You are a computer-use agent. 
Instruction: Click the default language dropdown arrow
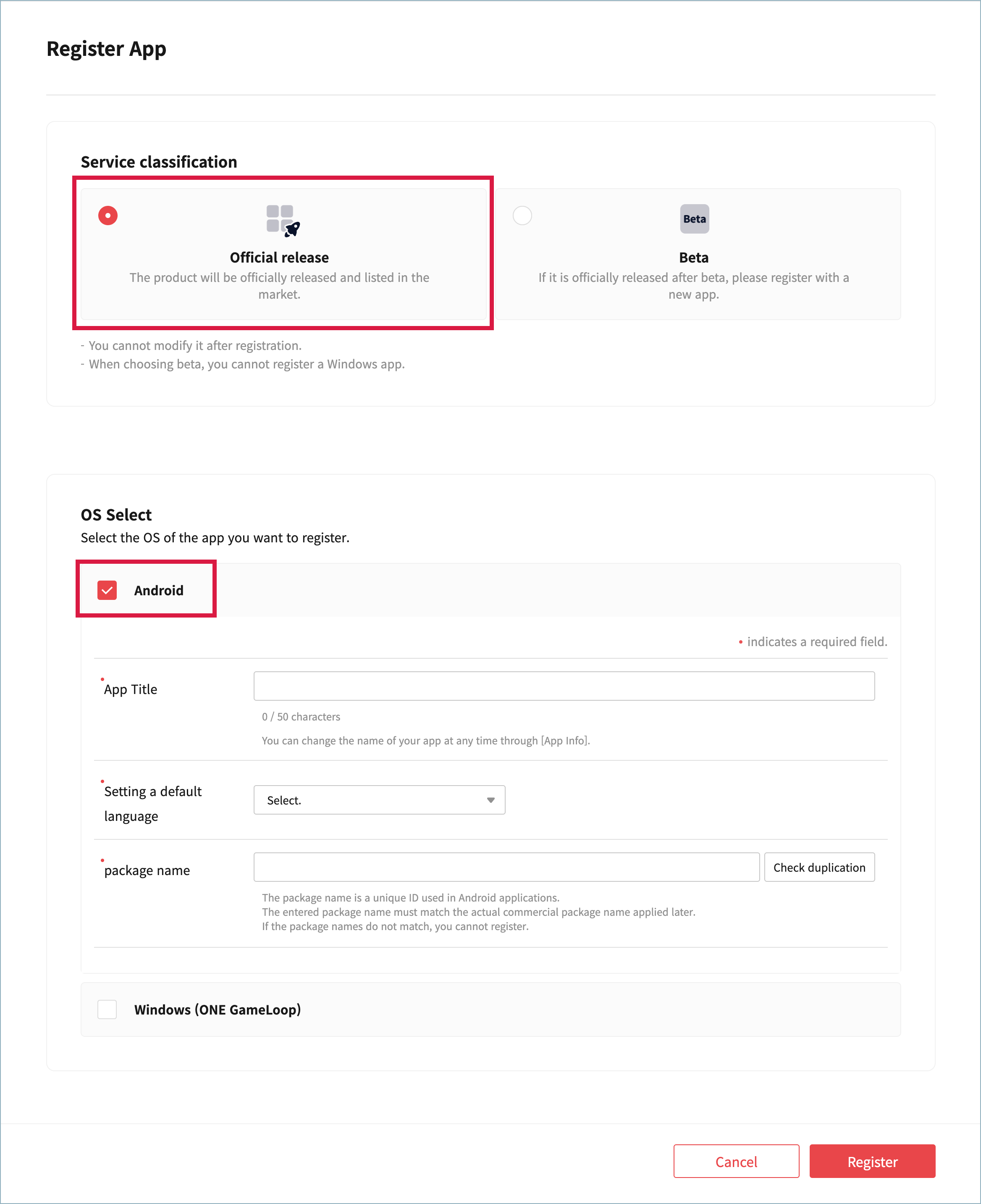[490, 800]
